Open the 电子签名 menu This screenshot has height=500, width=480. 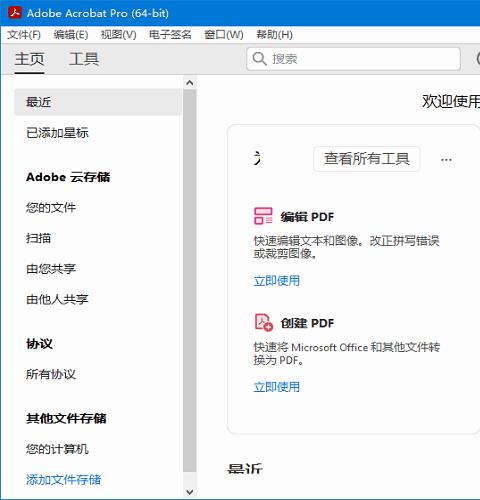point(170,34)
